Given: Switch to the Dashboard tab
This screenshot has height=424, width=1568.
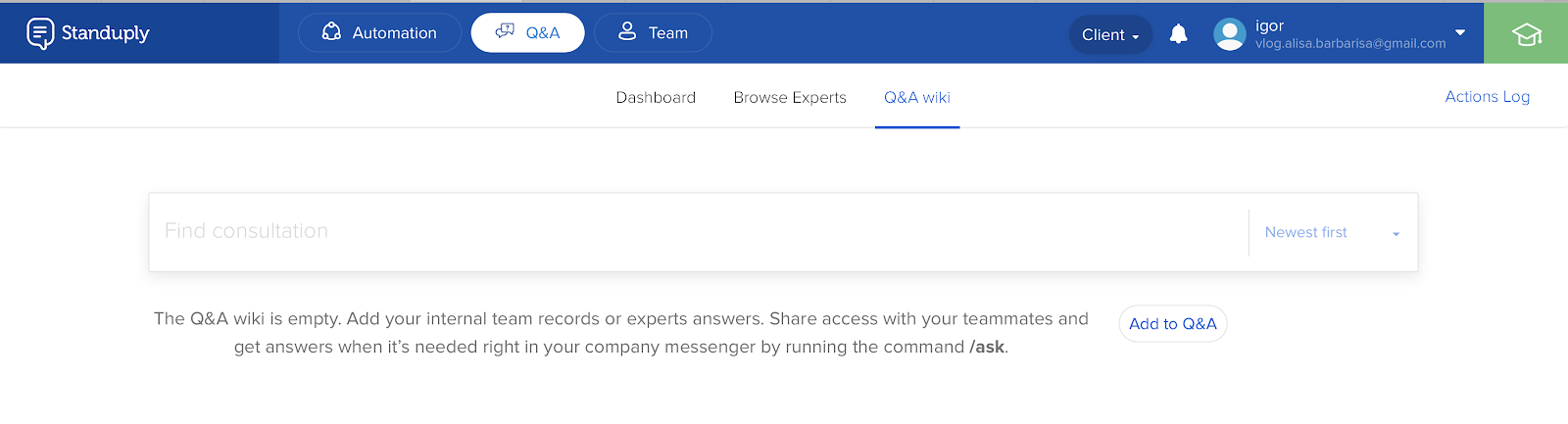Looking at the screenshot, I should click(x=656, y=98).
